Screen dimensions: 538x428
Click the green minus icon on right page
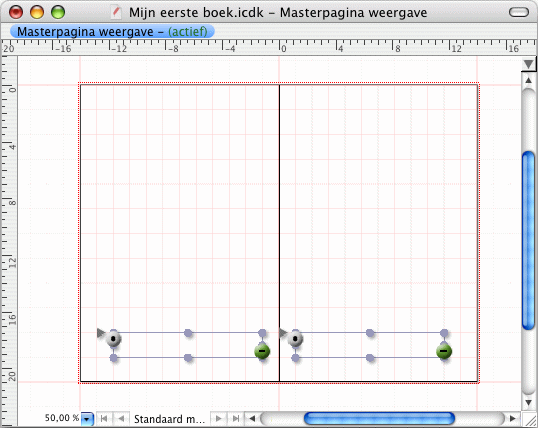(444, 351)
